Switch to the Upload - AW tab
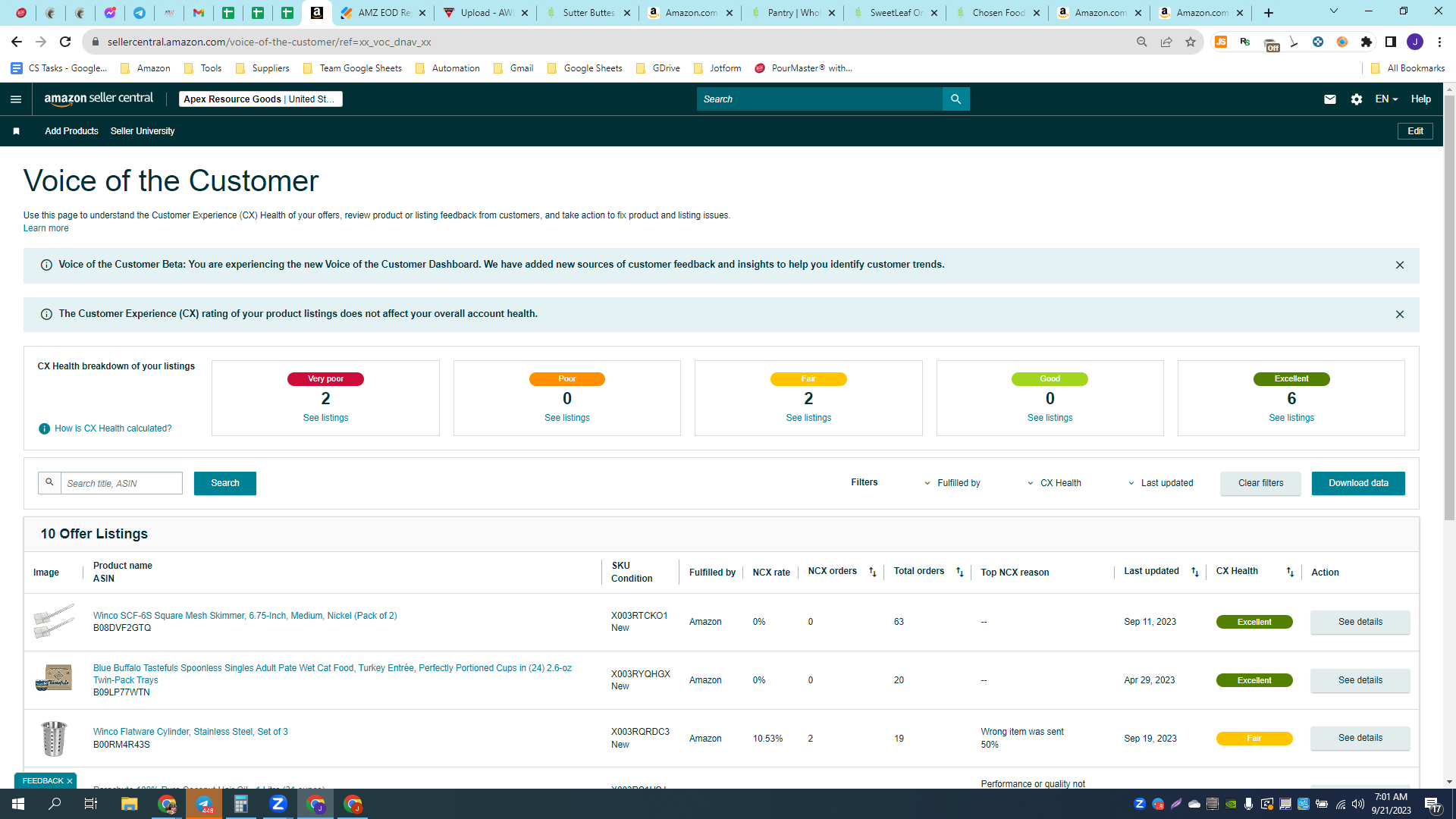1456x819 pixels. 486,13
